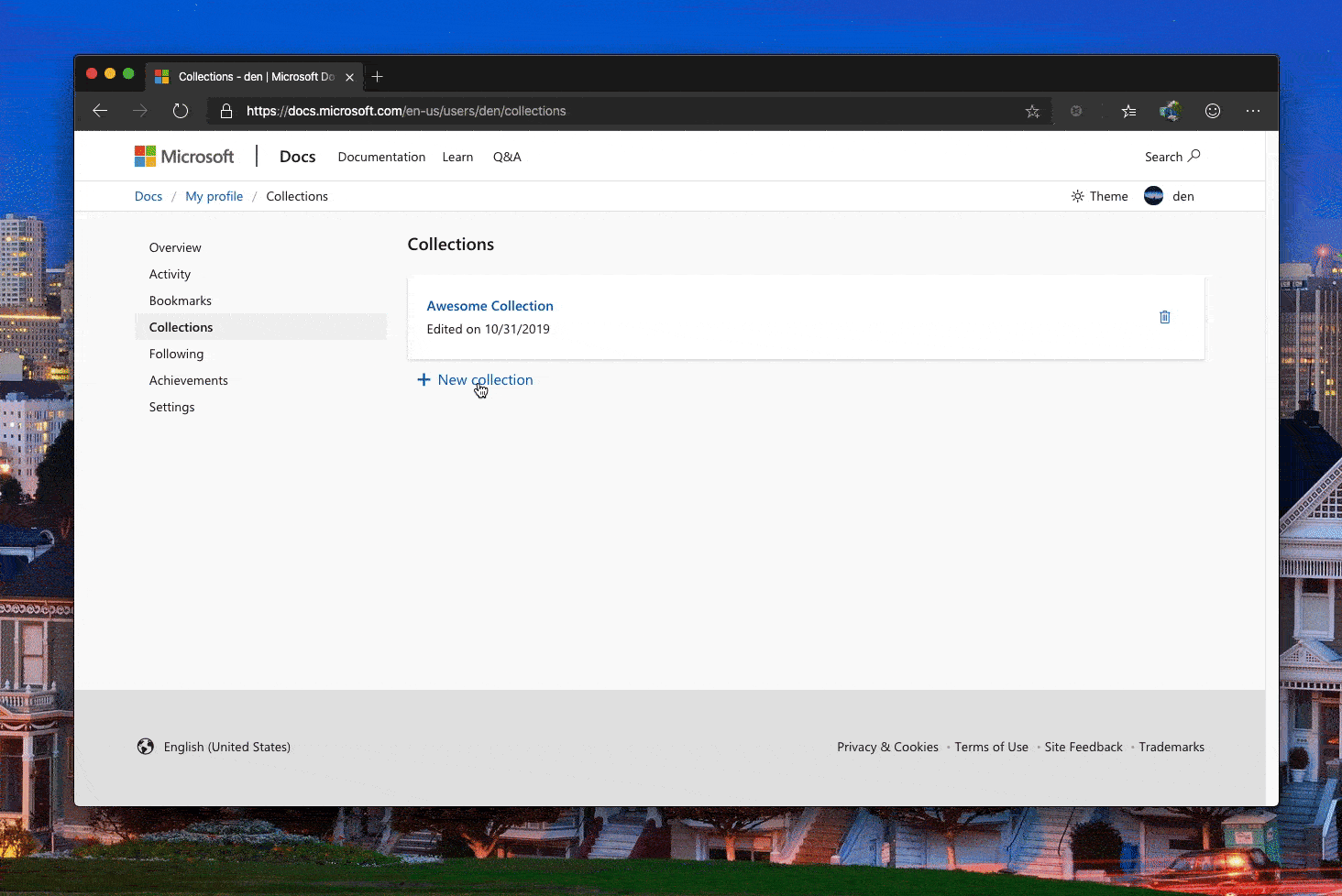Open a new tab with plus button
This screenshot has height=896, width=1342.
click(x=378, y=77)
